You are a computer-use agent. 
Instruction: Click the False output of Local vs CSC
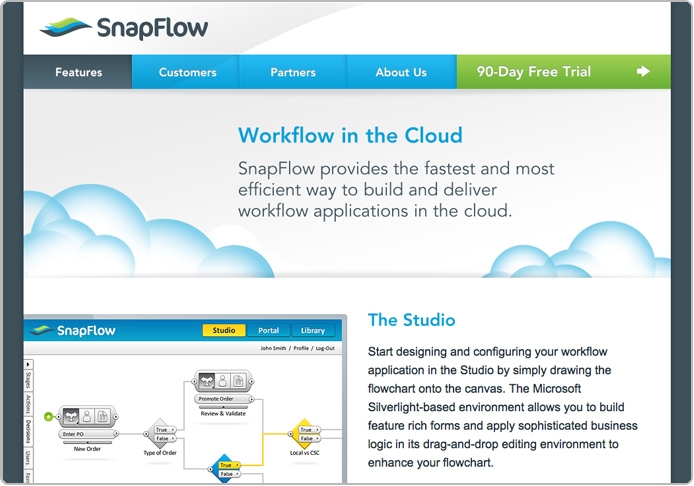click(x=309, y=438)
